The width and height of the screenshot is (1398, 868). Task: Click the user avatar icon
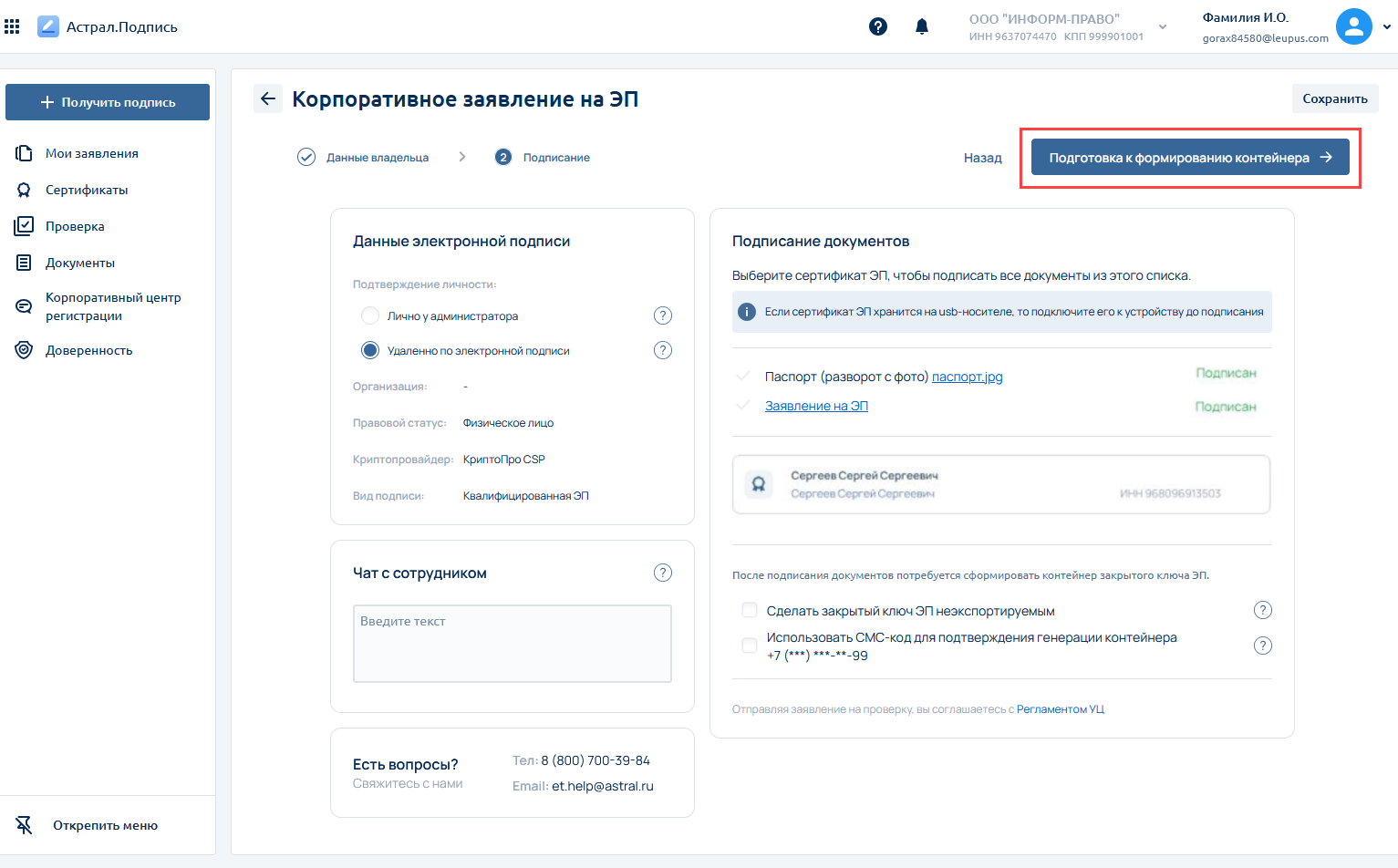click(x=1354, y=26)
